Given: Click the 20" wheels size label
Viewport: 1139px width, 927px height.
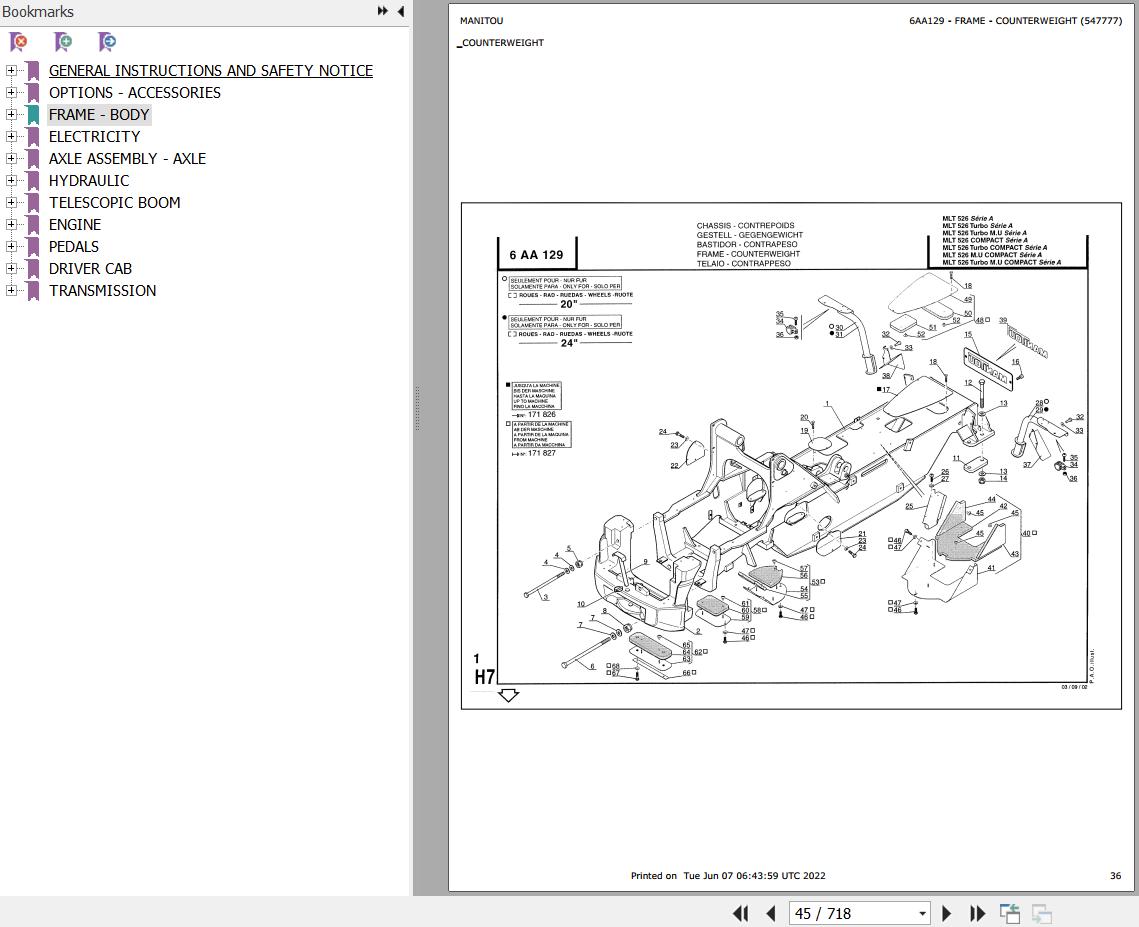Looking at the screenshot, I should click(569, 304).
